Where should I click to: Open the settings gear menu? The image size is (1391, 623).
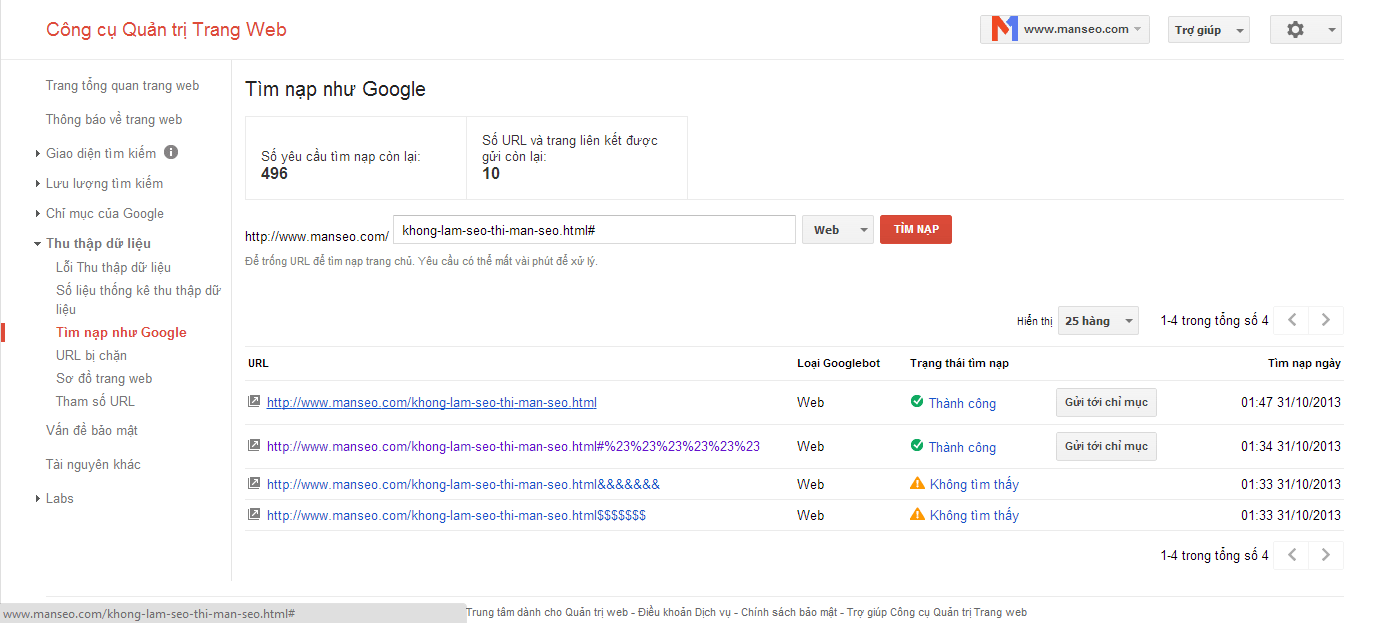click(x=1306, y=30)
